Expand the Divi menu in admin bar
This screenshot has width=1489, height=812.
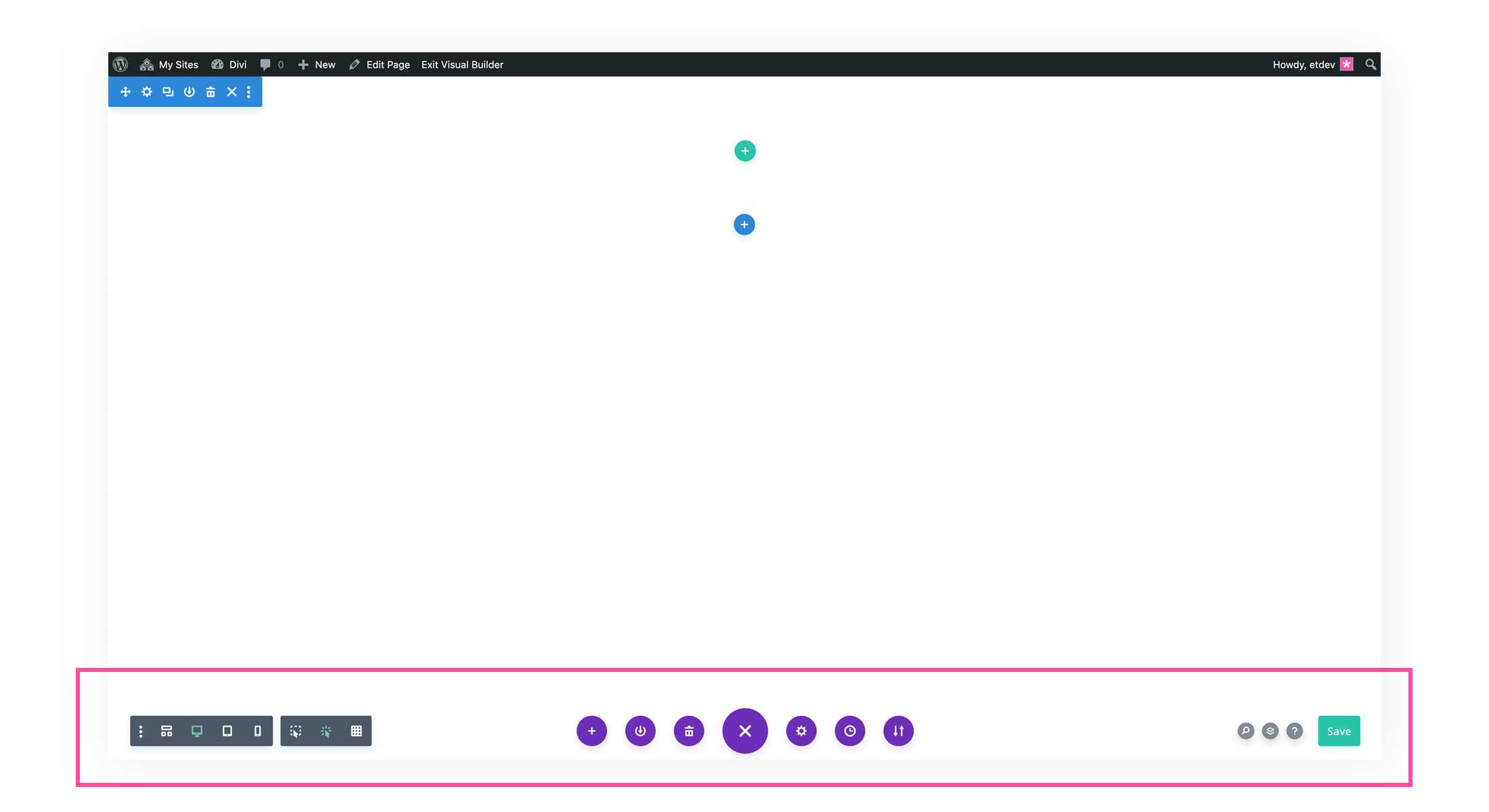click(228, 64)
